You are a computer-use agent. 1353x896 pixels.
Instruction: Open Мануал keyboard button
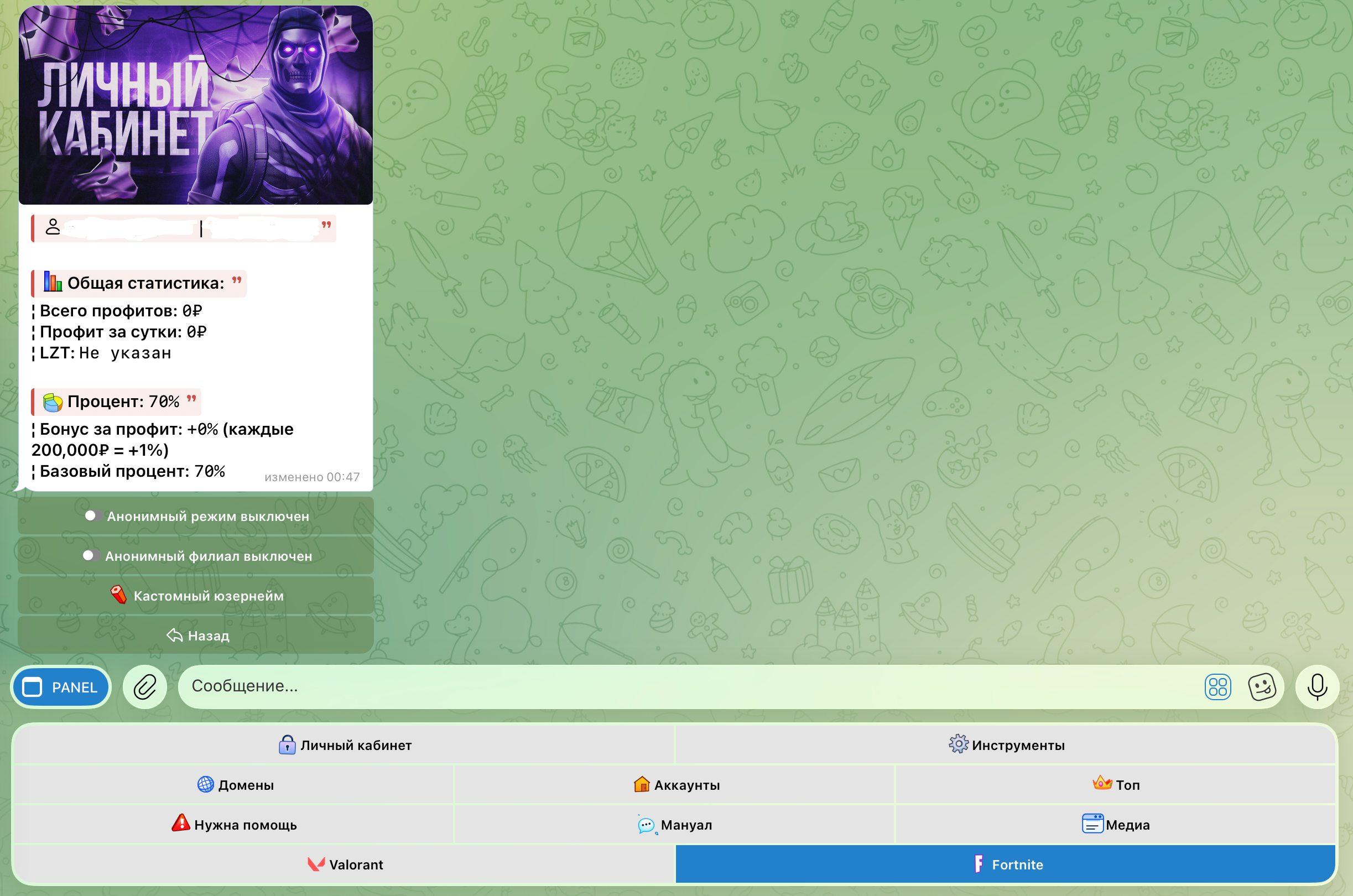tap(675, 825)
